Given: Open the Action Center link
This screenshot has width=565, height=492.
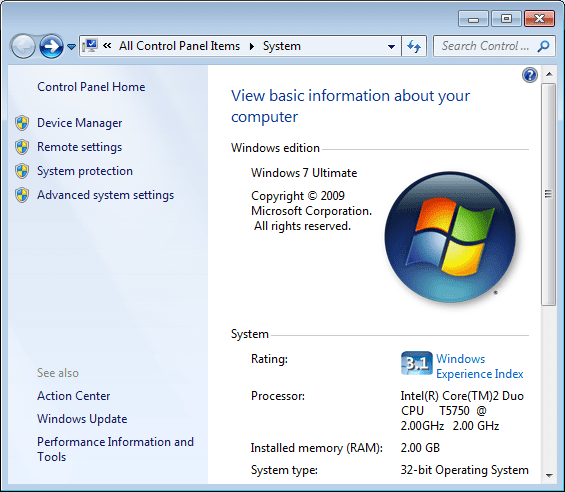Looking at the screenshot, I should (x=74, y=396).
